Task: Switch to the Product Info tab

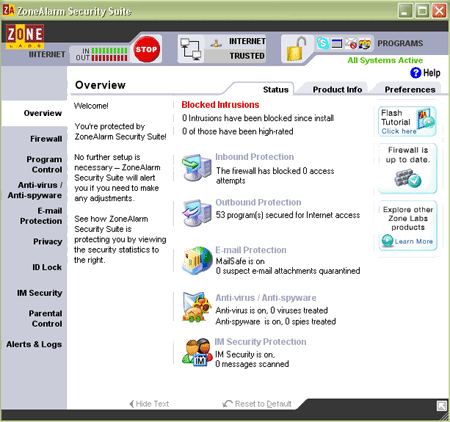Action: tap(337, 90)
